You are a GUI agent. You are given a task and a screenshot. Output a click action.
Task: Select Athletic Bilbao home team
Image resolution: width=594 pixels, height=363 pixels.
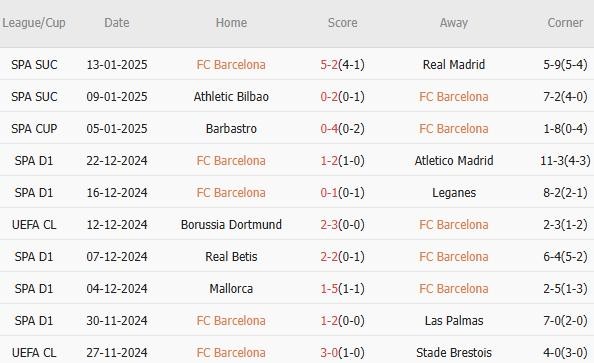click(231, 97)
